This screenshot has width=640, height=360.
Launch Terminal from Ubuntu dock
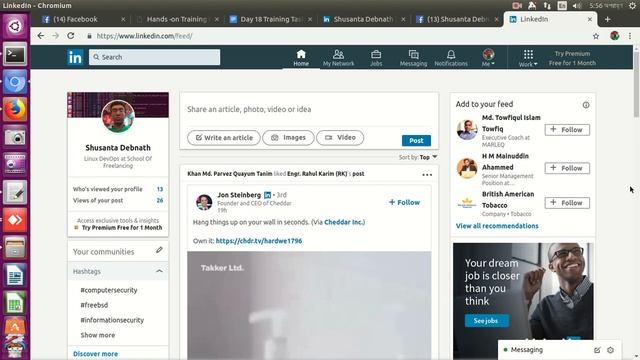coord(15,55)
